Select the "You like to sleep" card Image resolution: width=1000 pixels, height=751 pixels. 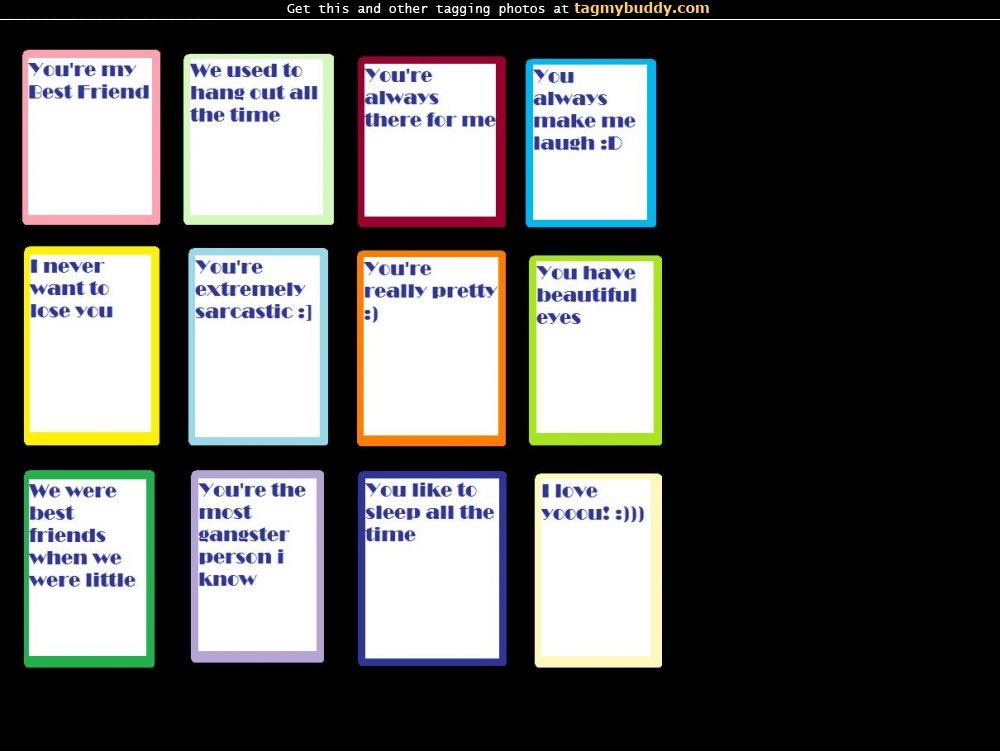pos(432,569)
